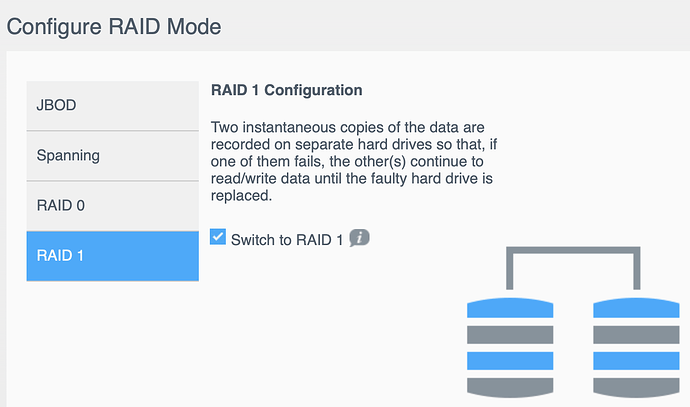Toggle the Switch to RAID 1 checkbox
Screen dimensions: 690x407
click(x=218, y=238)
